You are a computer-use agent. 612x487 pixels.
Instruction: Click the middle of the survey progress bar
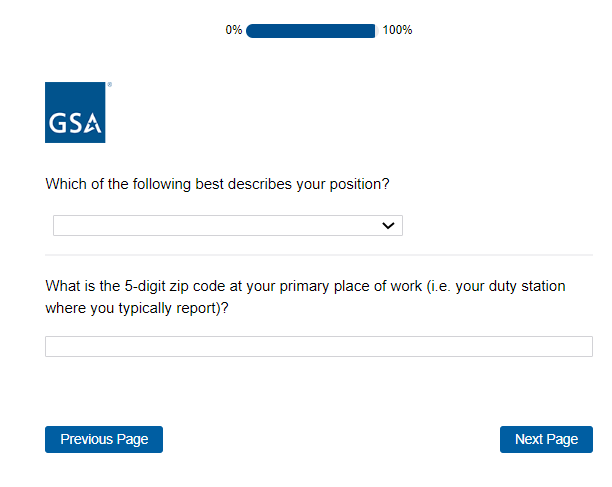pos(310,31)
